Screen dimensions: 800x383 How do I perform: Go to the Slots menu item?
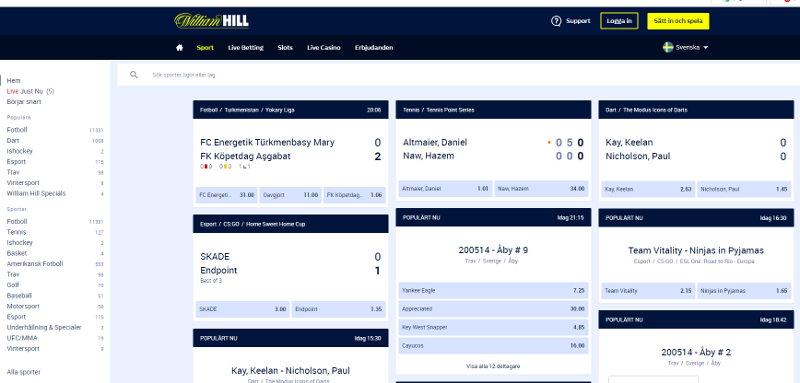[285, 47]
